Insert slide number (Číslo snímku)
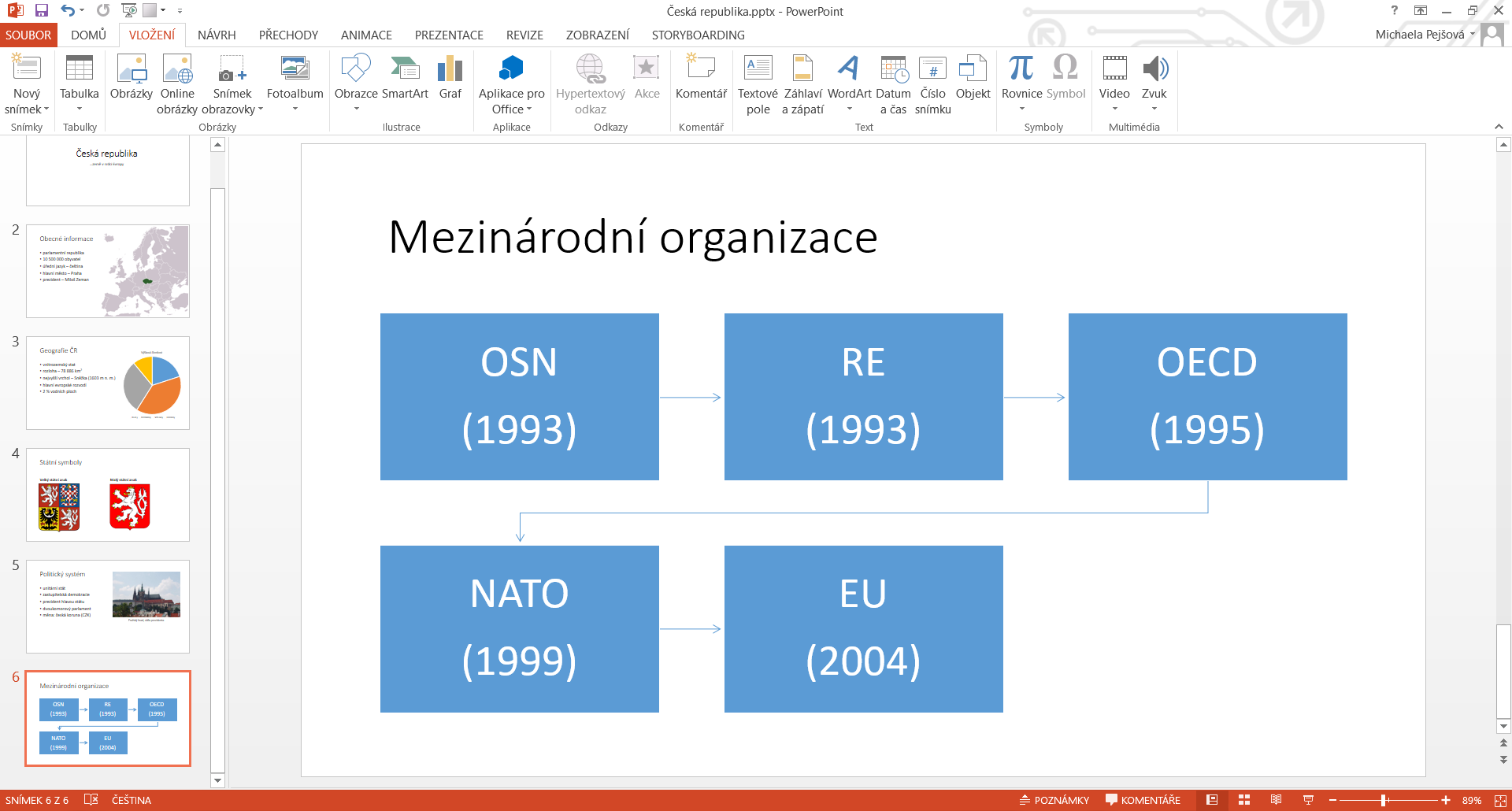 pos(933,85)
